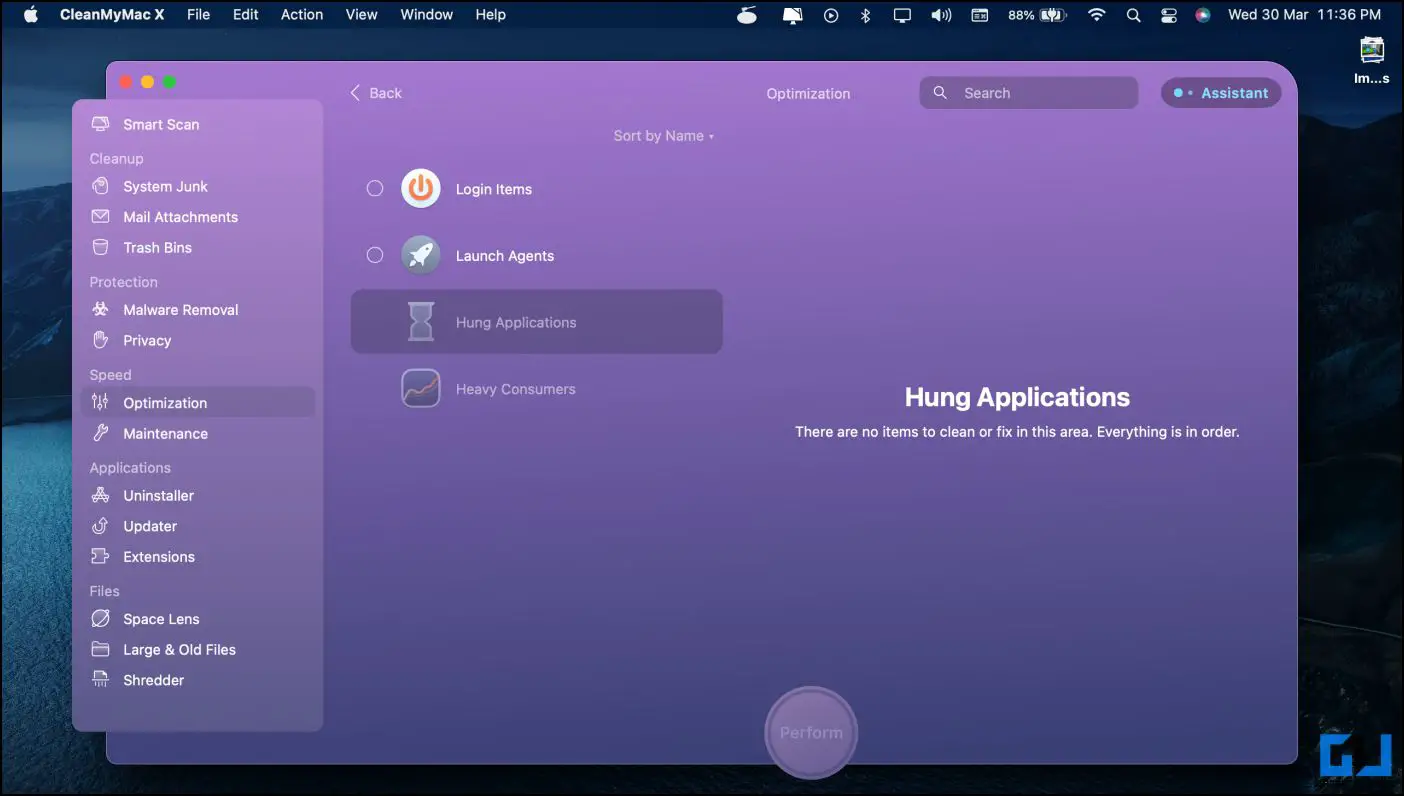Select 'Mail Attachments' label in sidebar
The height and width of the screenshot is (796, 1404).
pos(180,217)
